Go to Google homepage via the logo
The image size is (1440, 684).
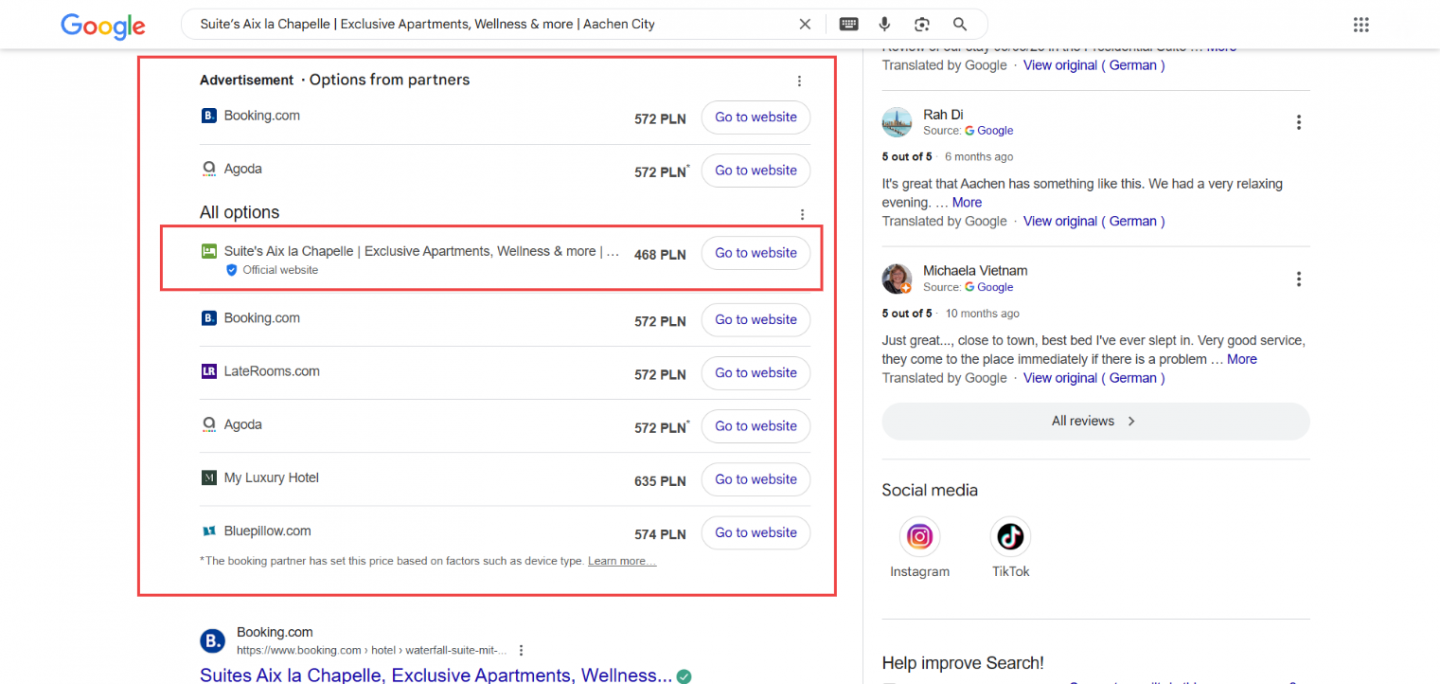103,25
